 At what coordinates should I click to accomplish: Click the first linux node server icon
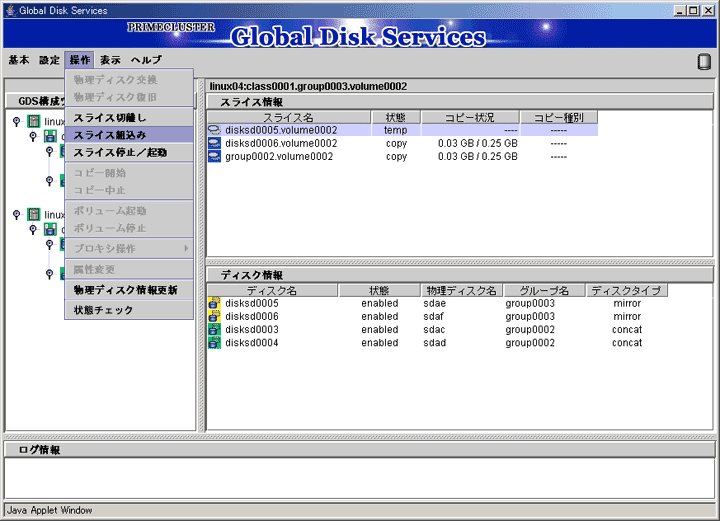[x=34, y=121]
